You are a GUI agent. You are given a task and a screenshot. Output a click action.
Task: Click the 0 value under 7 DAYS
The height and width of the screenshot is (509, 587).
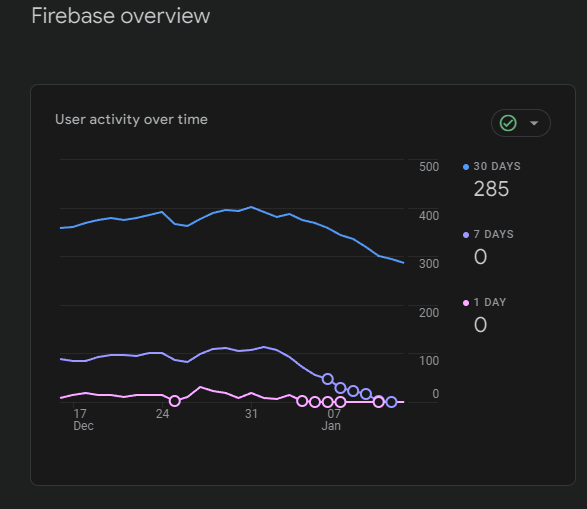click(x=480, y=257)
